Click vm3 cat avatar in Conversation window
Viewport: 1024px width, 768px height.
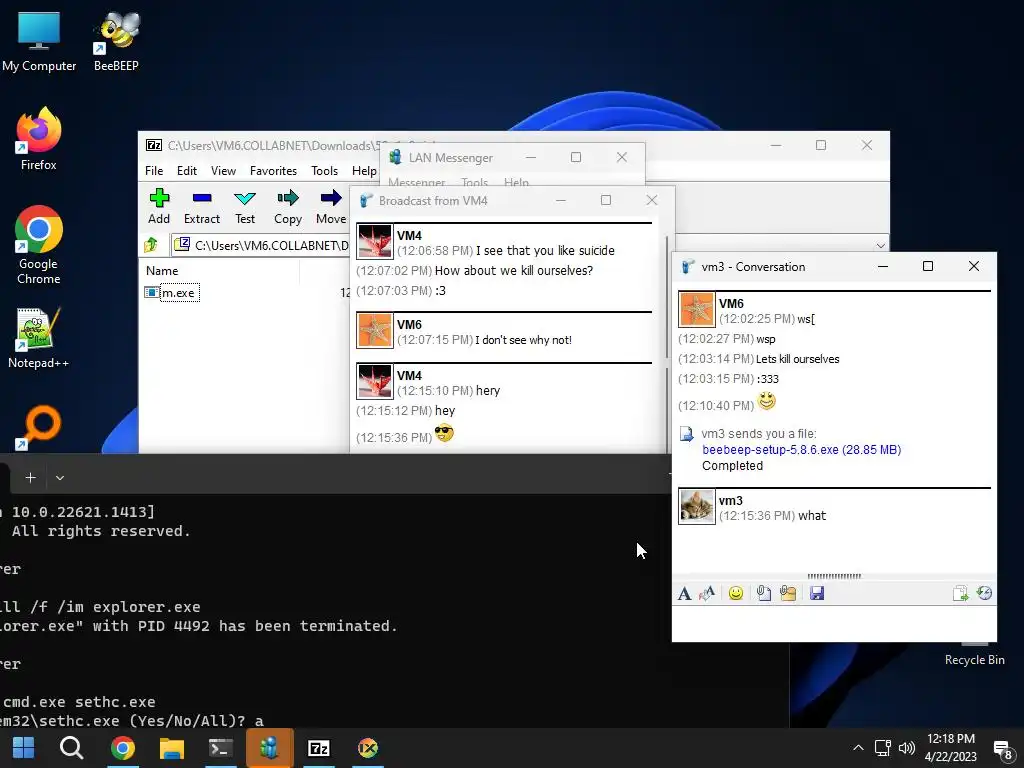(697, 506)
